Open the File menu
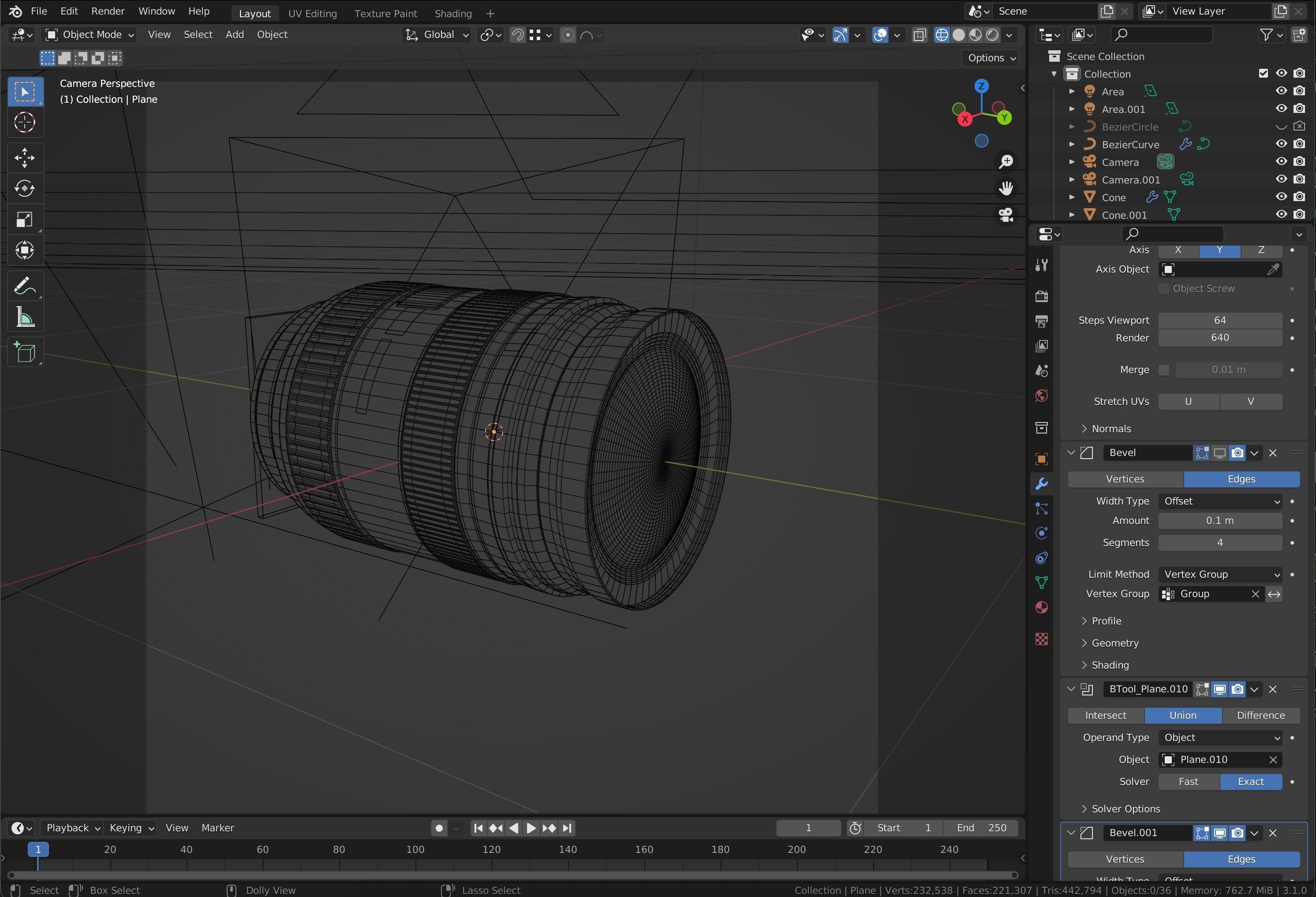Viewport: 1316px width, 897px height. 38,11
